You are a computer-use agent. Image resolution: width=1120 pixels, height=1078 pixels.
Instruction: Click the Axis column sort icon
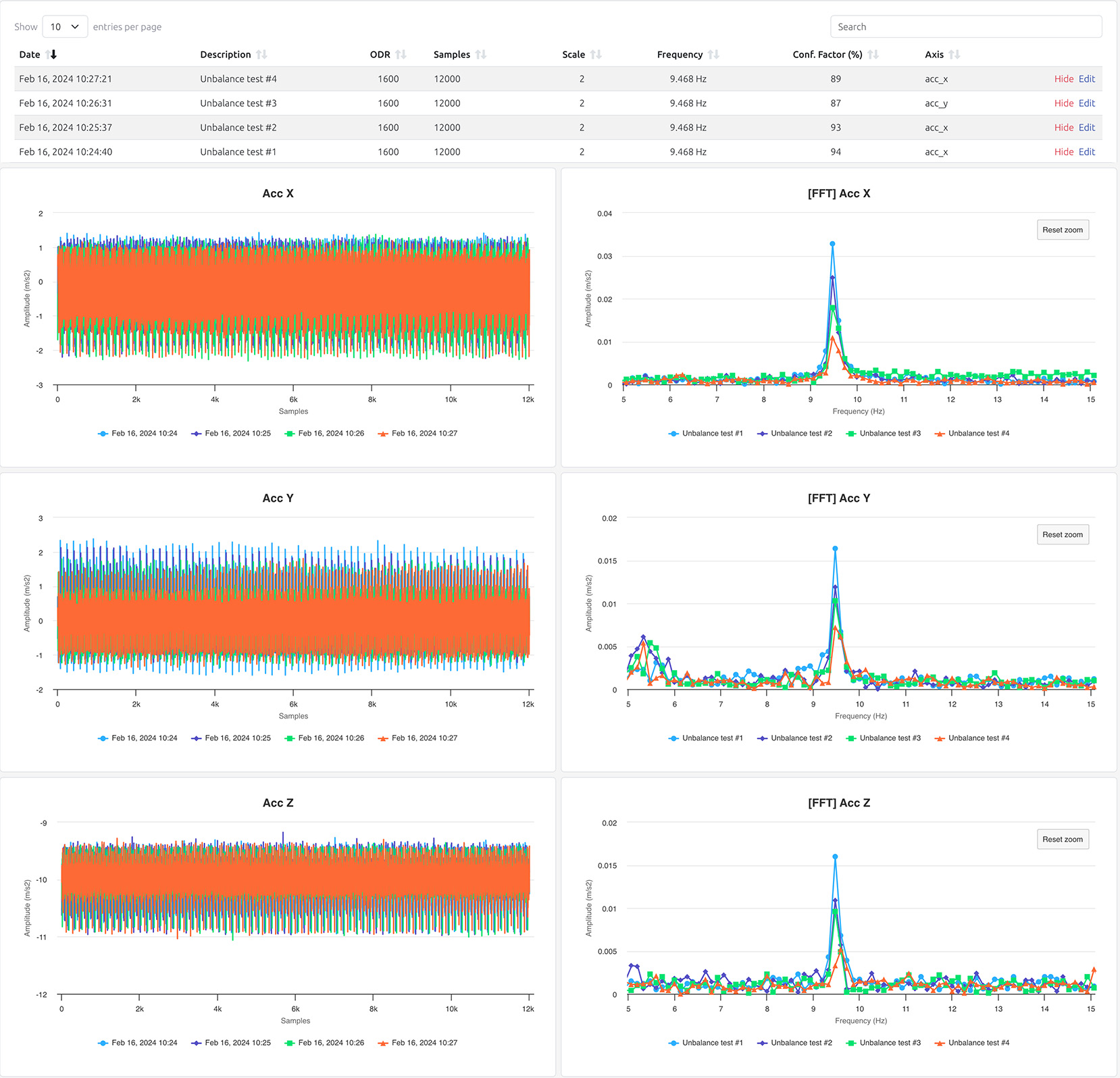pyautogui.click(x=954, y=55)
